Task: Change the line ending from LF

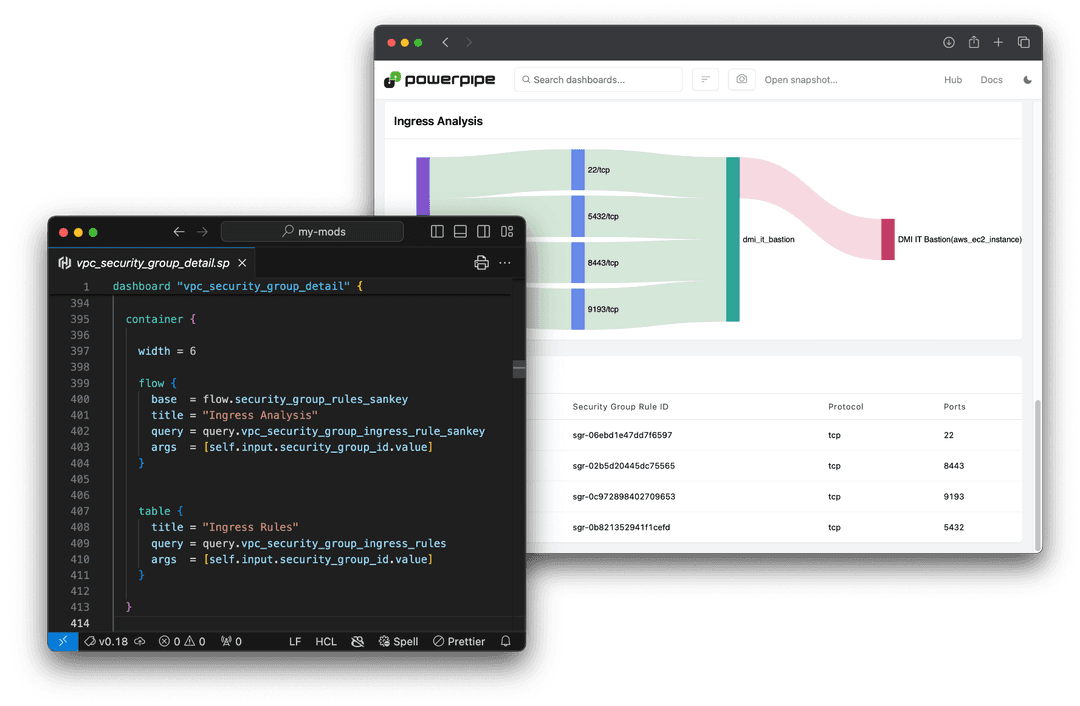Action: pyautogui.click(x=294, y=641)
